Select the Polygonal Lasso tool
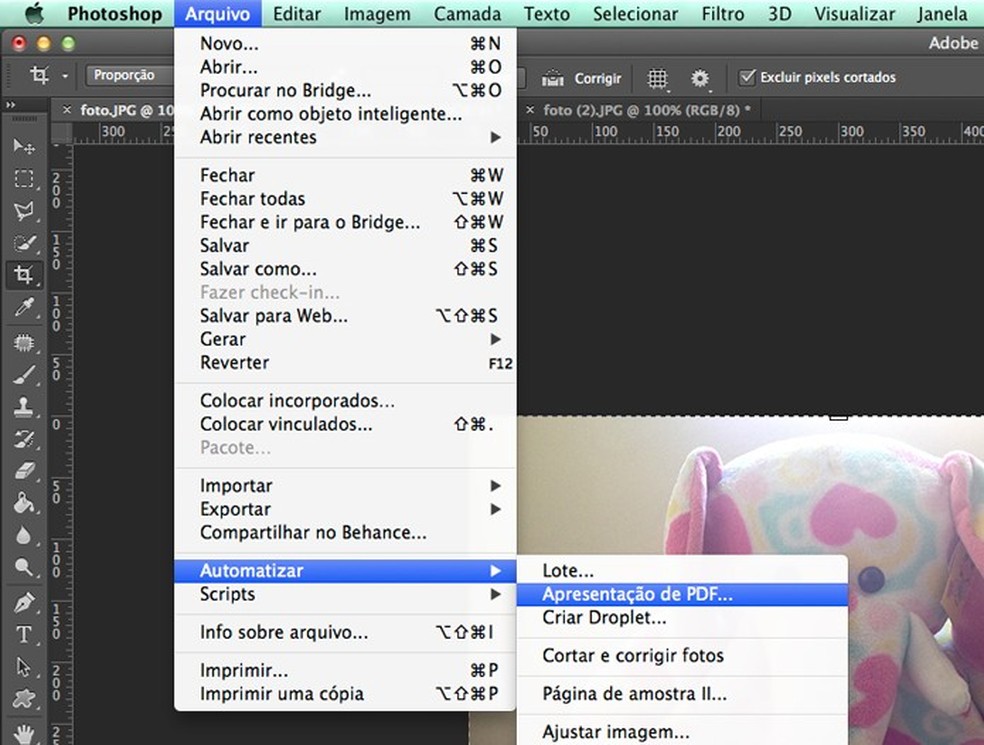Viewport: 984px width, 745px height. (24, 211)
